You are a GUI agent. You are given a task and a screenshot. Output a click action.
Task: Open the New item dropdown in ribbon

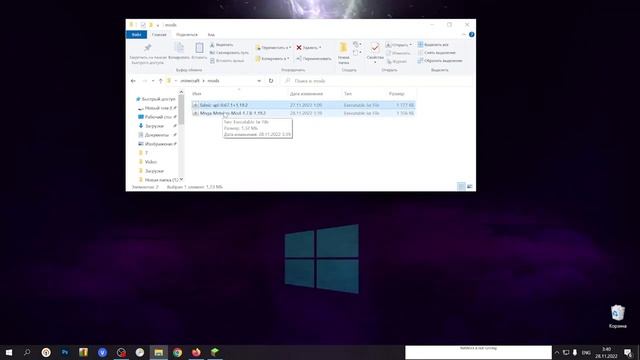coord(357,44)
